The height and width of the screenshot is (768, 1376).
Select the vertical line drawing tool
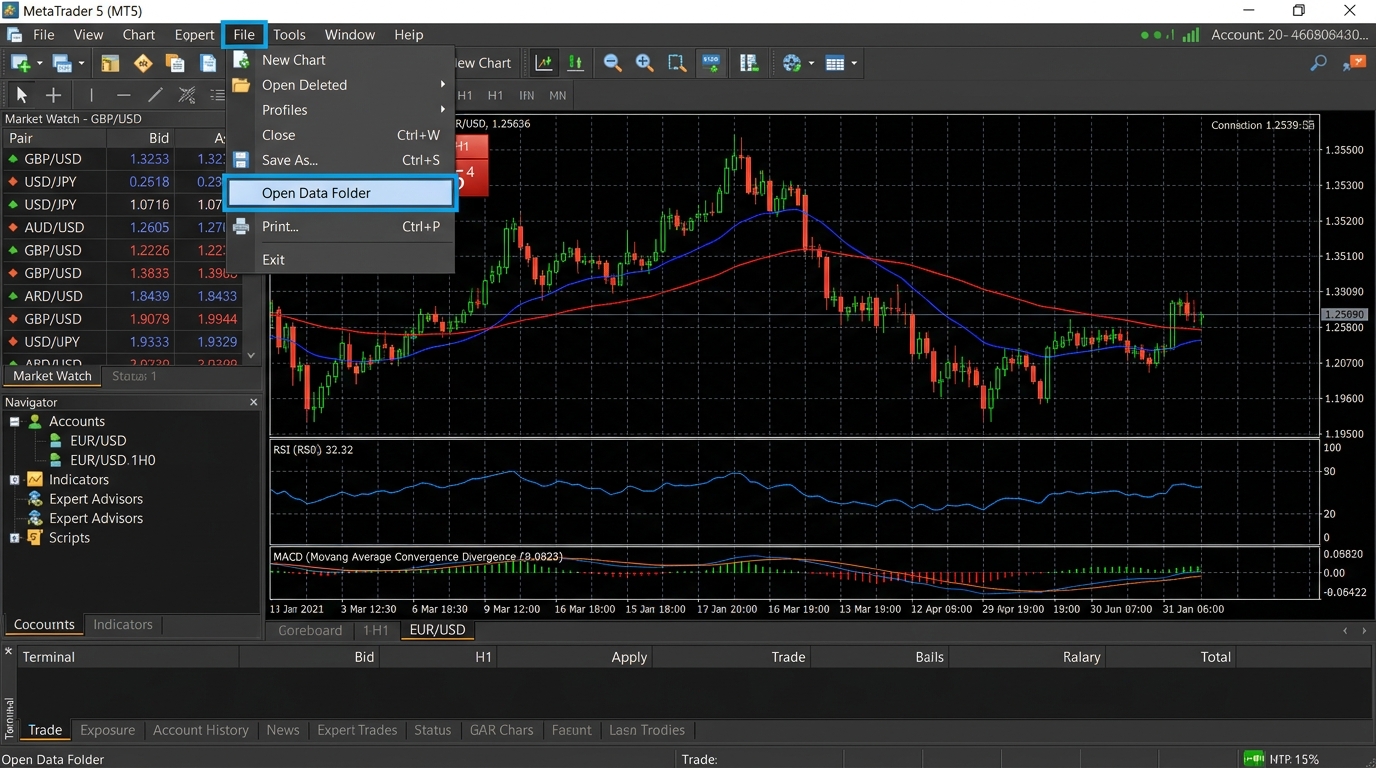pyautogui.click(x=91, y=95)
